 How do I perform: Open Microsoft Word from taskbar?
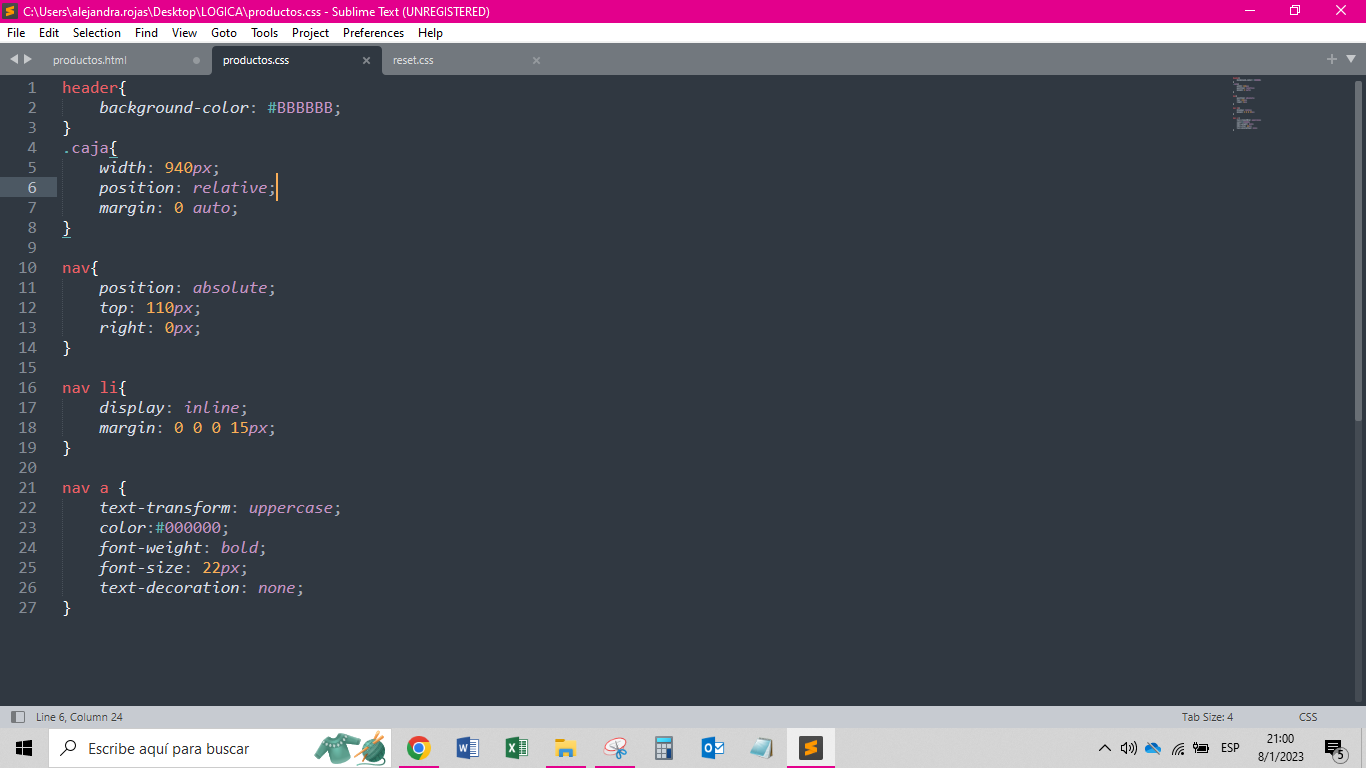(x=467, y=748)
